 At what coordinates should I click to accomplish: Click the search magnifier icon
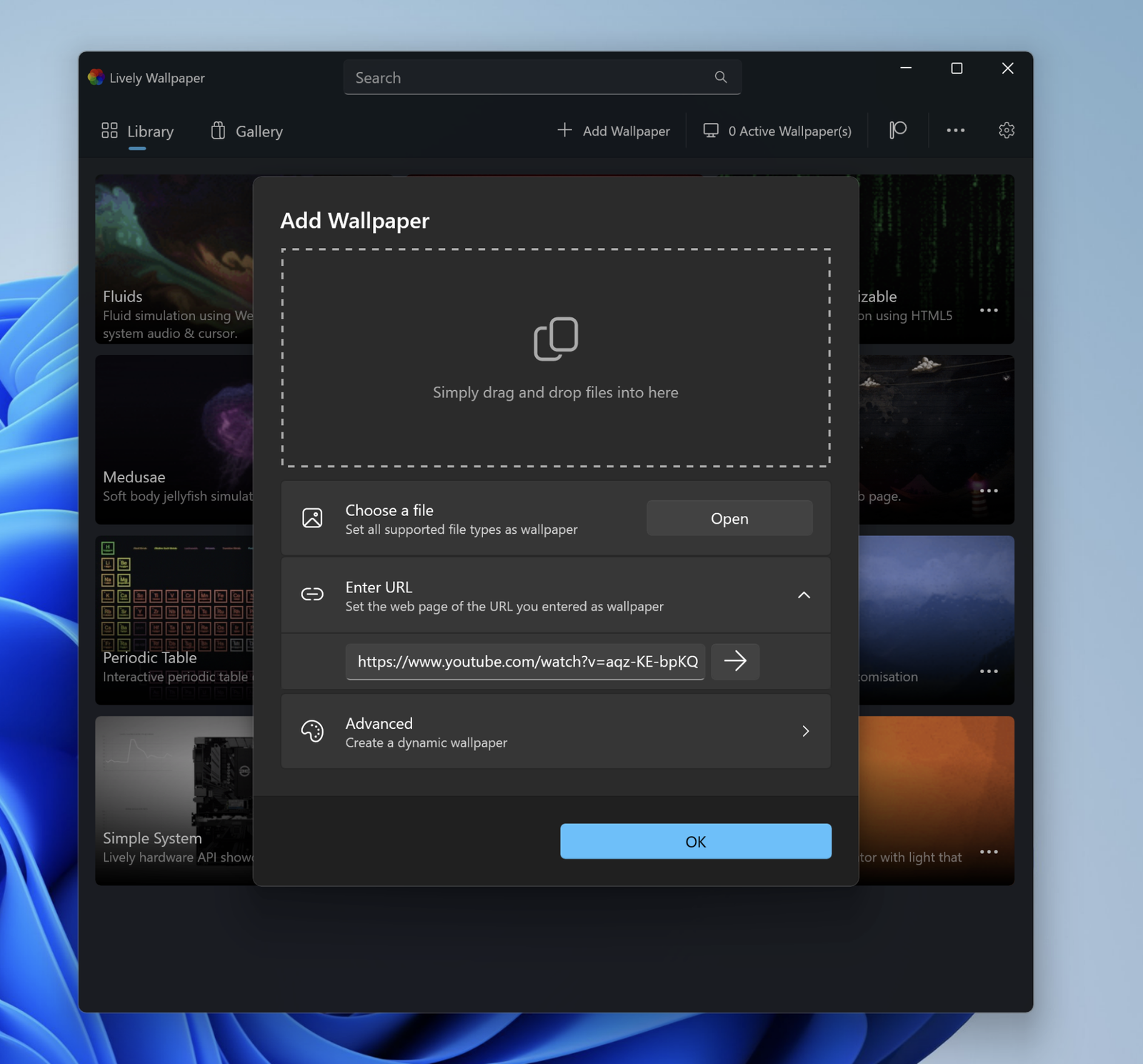point(720,77)
